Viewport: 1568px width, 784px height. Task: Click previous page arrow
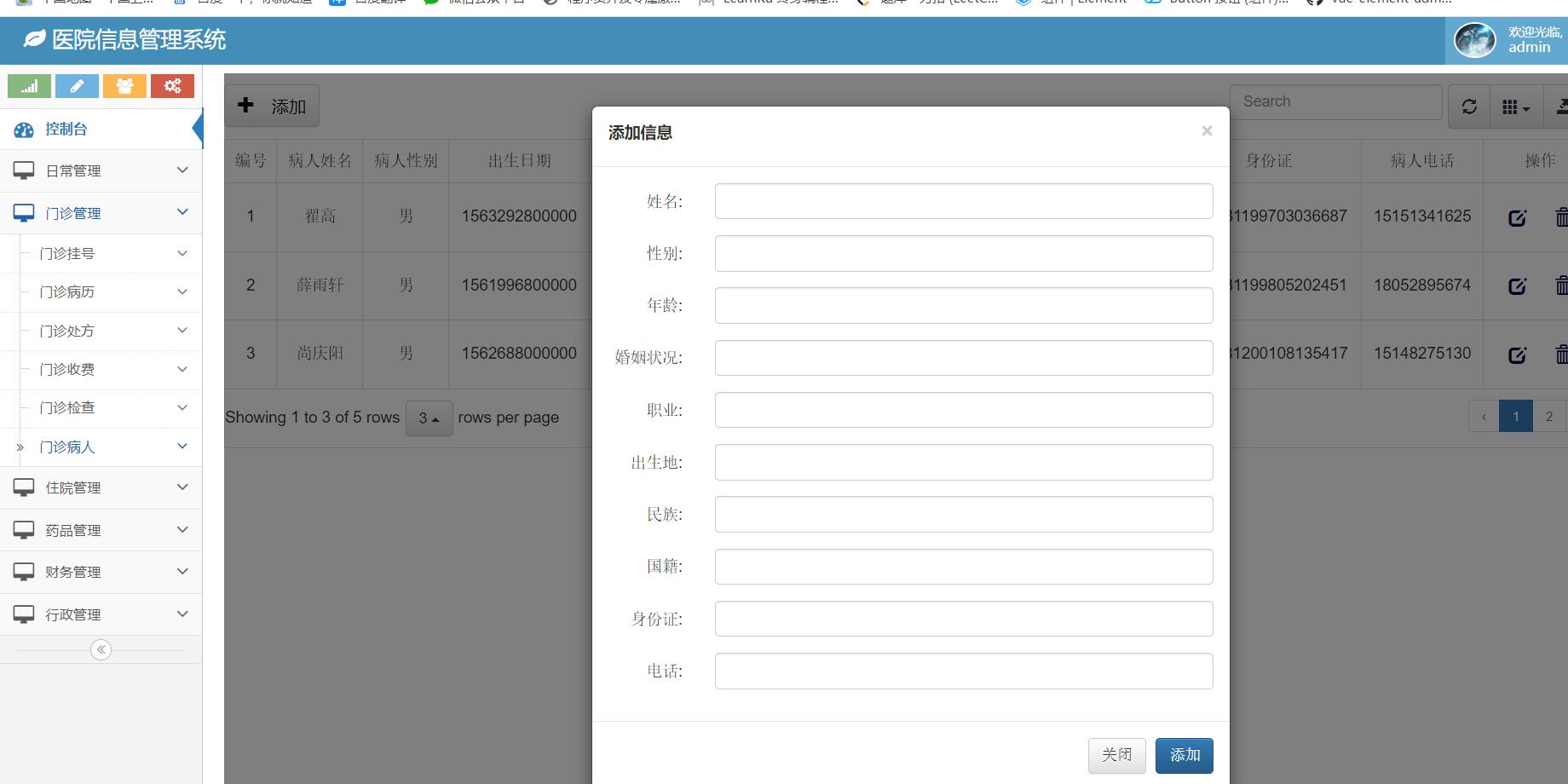tap(1484, 416)
